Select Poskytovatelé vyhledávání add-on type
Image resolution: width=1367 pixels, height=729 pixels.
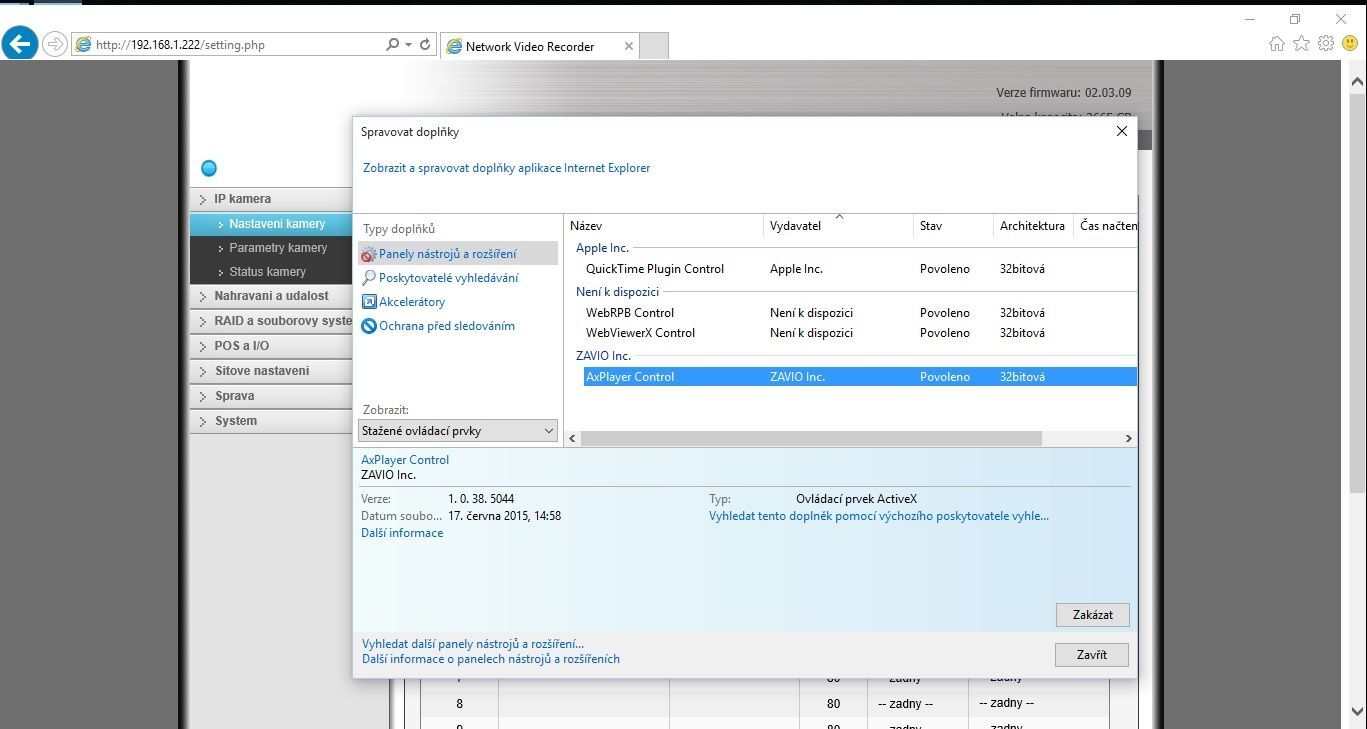(x=448, y=278)
